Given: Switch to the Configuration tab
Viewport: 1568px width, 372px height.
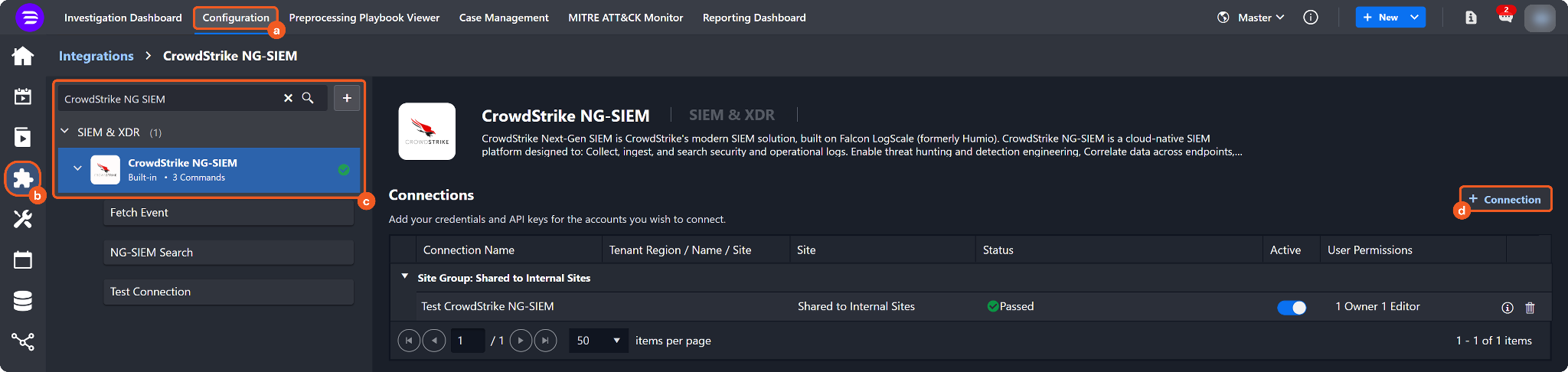Looking at the screenshot, I should (236, 18).
